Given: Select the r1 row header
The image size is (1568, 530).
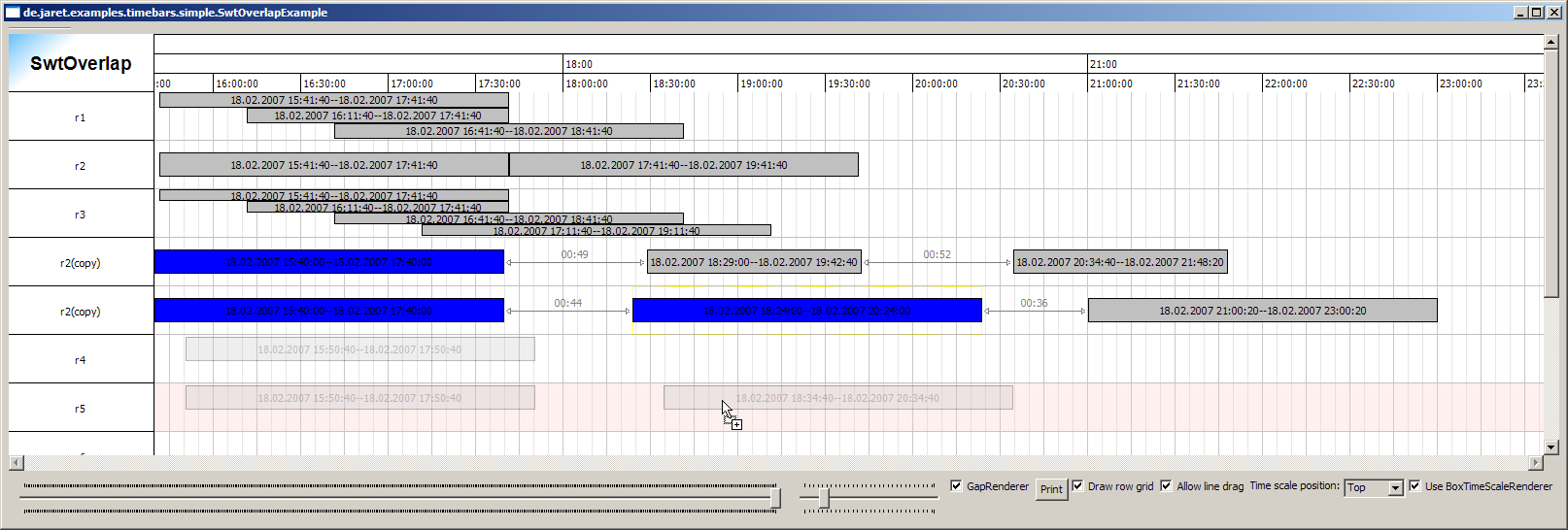Looking at the screenshot, I should (x=81, y=117).
